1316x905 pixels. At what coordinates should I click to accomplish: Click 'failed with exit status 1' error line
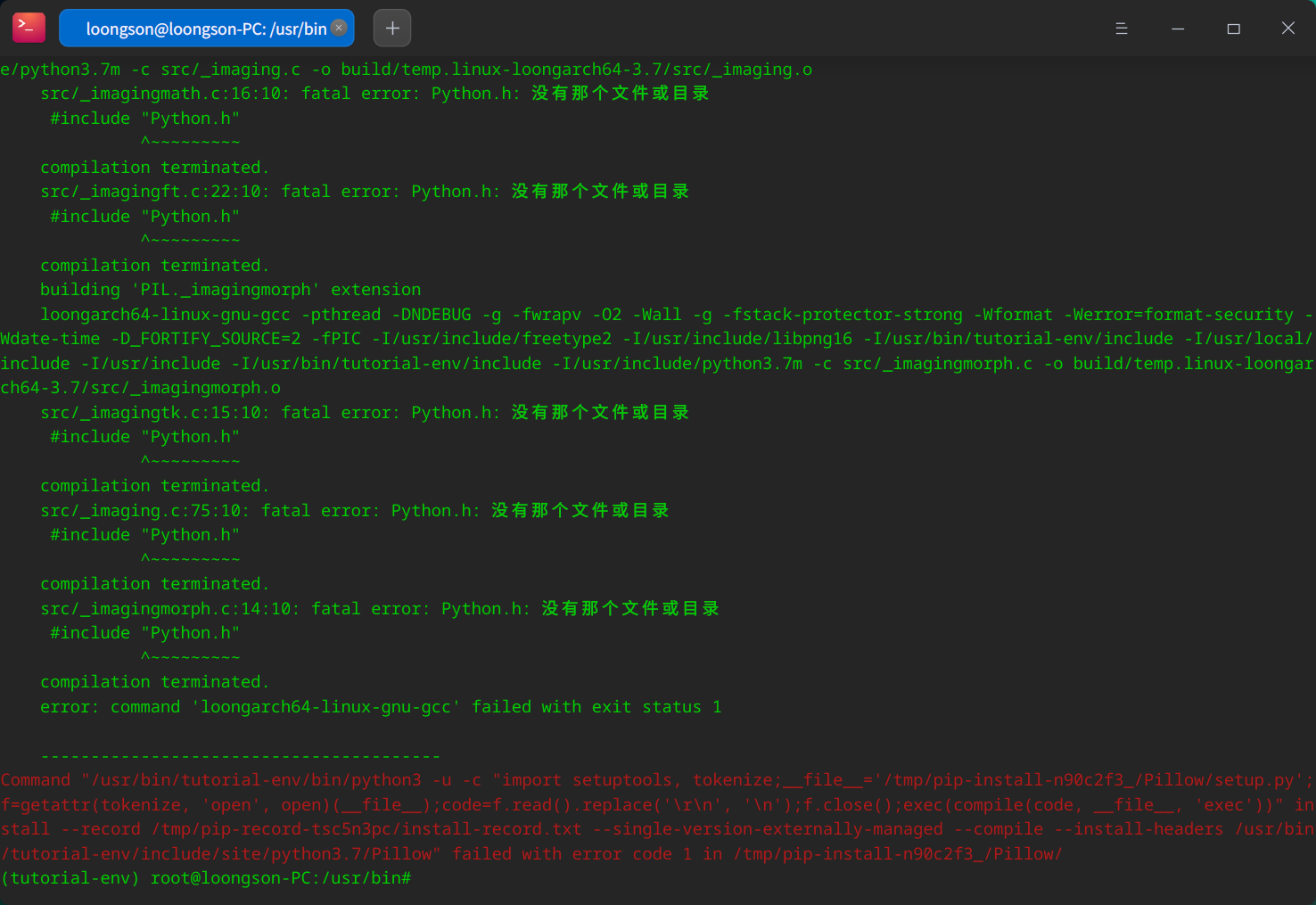point(381,707)
